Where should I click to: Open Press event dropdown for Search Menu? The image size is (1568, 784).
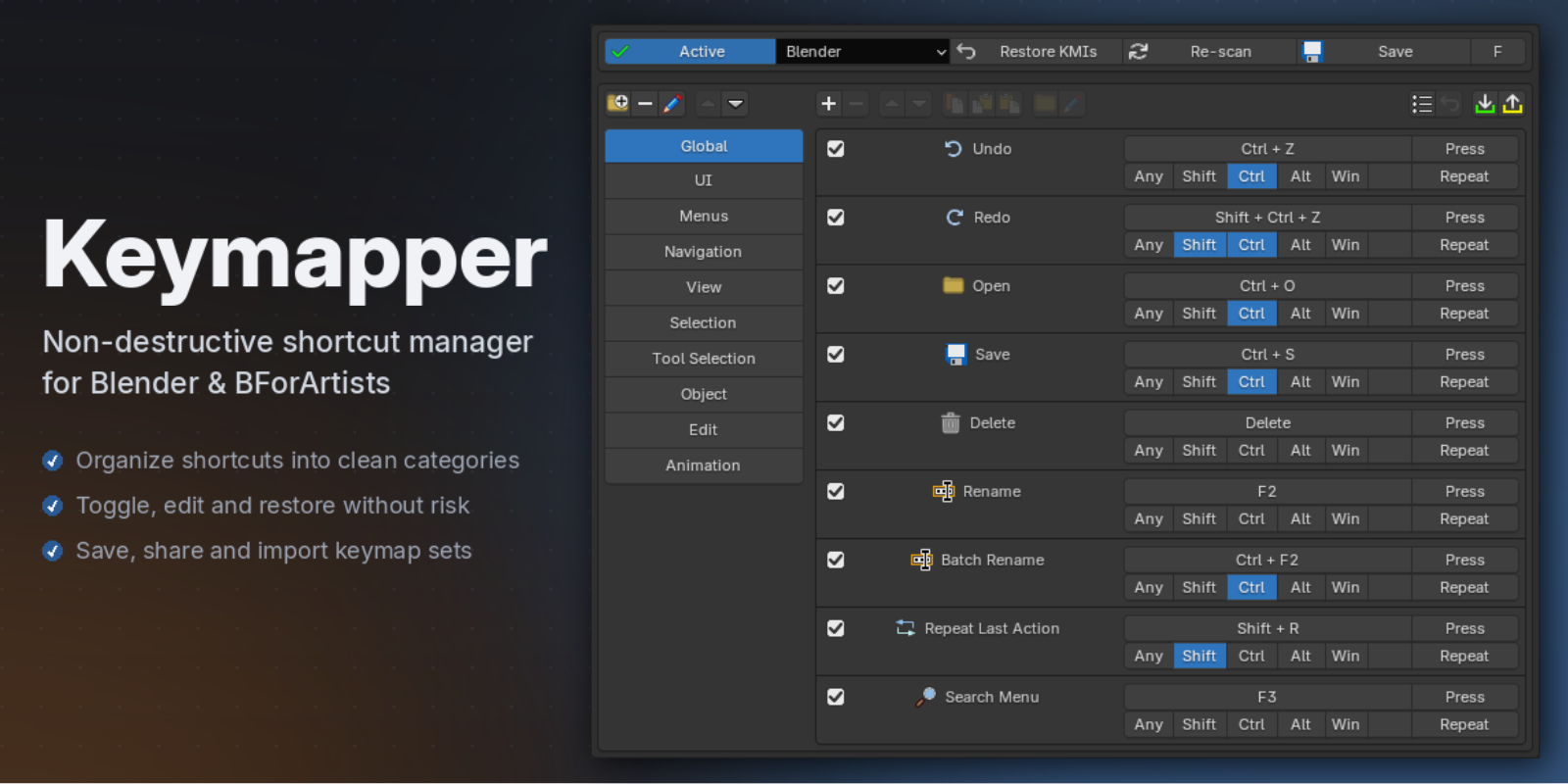[x=1465, y=697]
